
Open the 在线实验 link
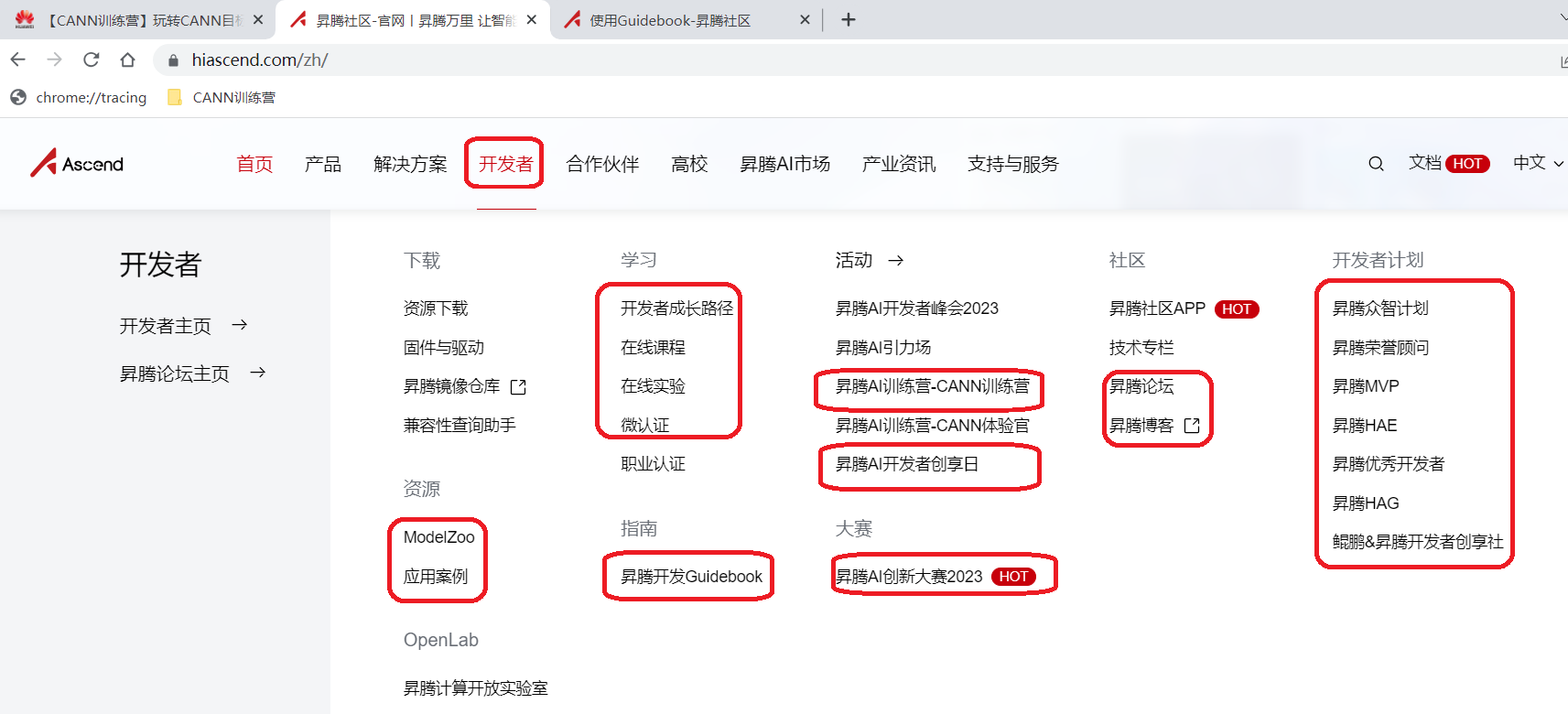click(x=653, y=386)
